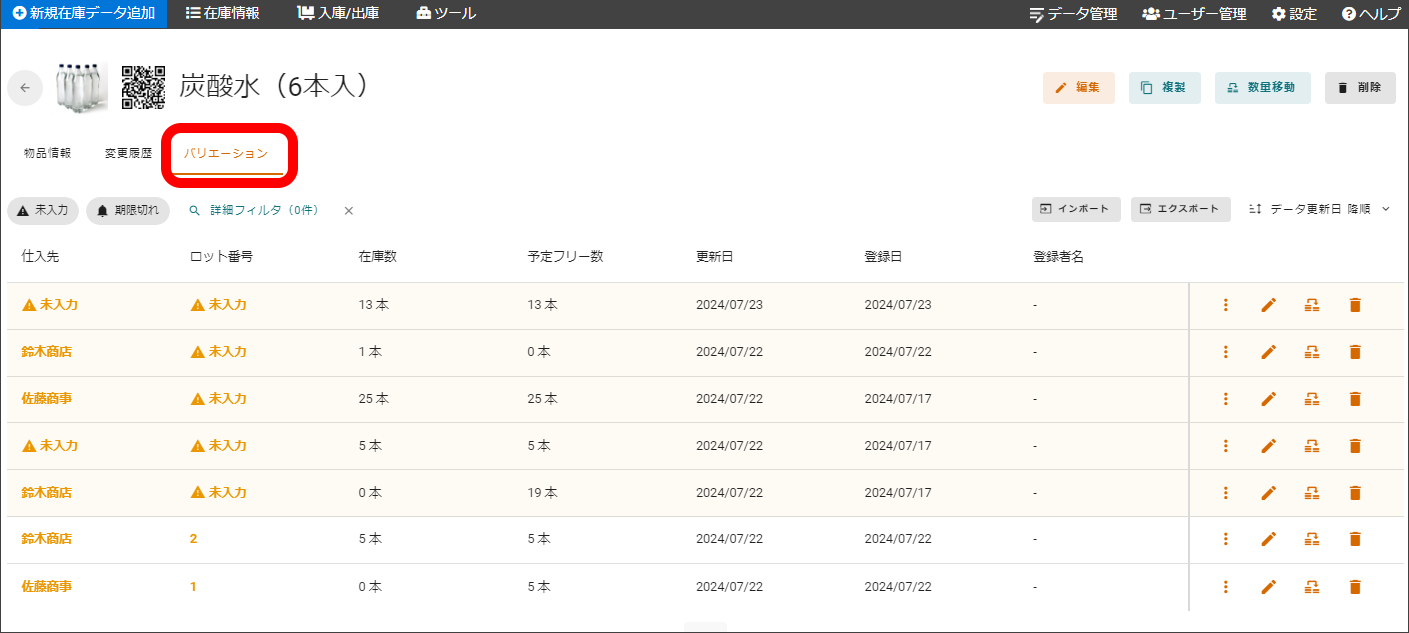Edit the 佐藤商事 lot 1 row
The image size is (1409, 633).
point(1269,587)
